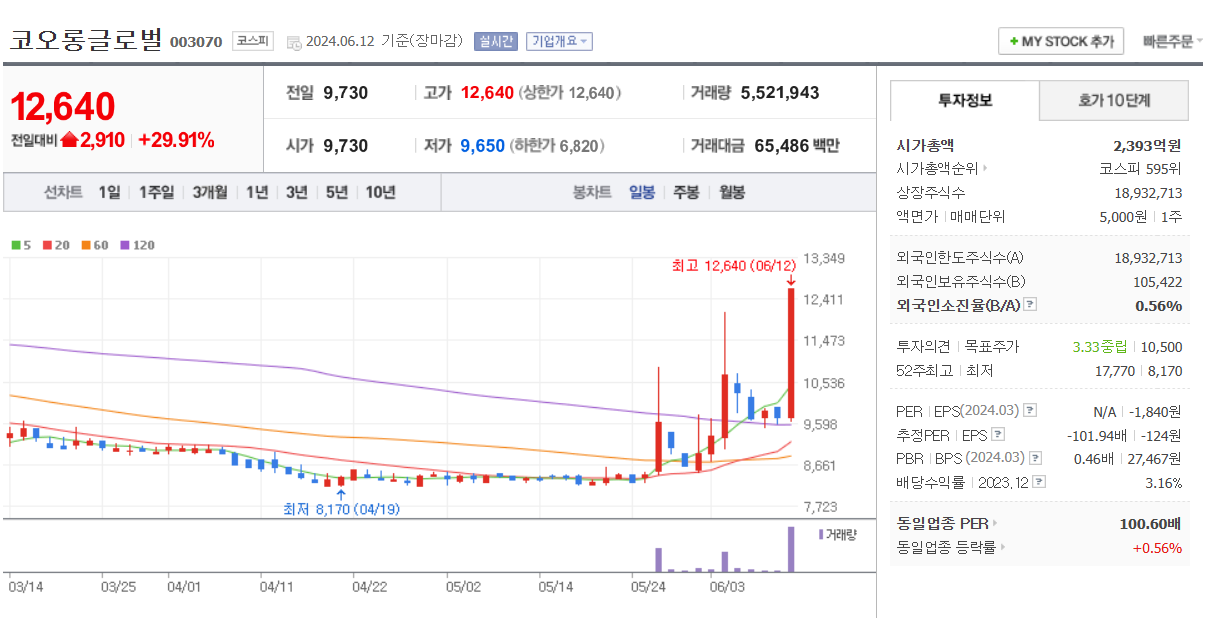Click the 상한가 12,640 text
The height and width of the screenshot is (618, 1206).
[569, 93]
